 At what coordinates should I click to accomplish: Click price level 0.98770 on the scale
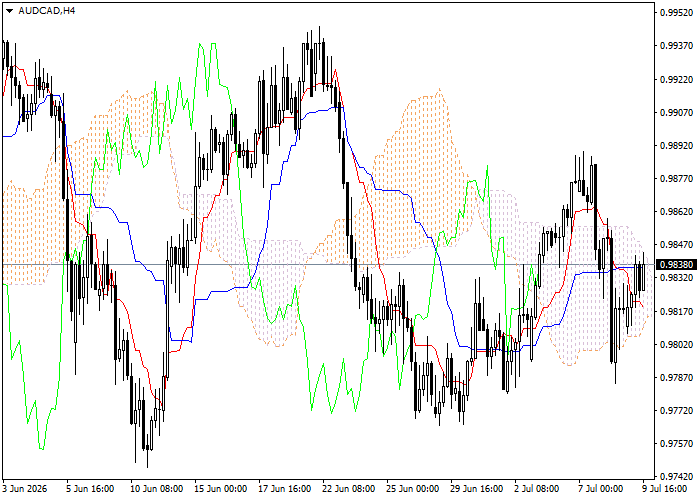click(x=676, y=179)
